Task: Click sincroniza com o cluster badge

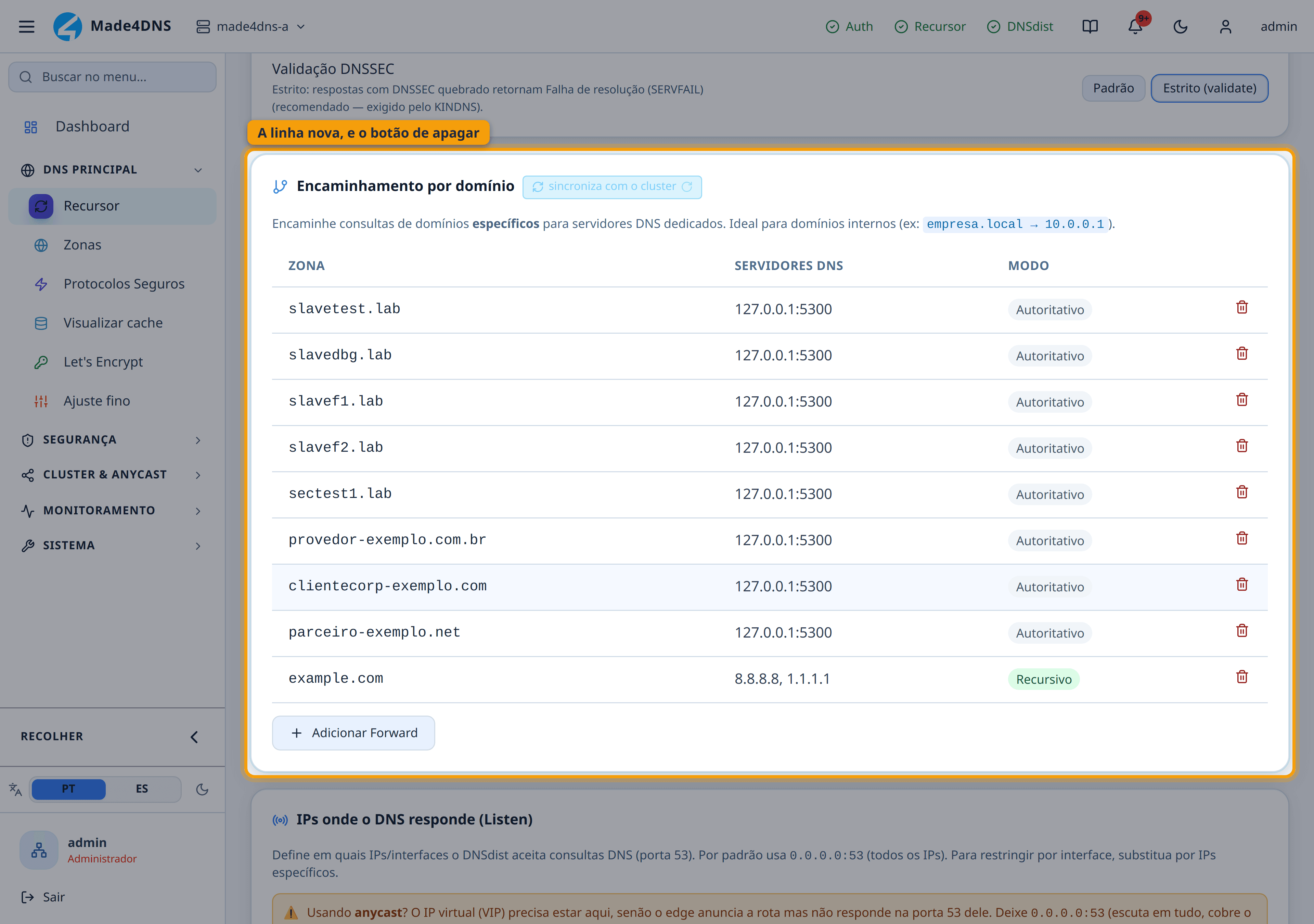Action: pos(612,187)
